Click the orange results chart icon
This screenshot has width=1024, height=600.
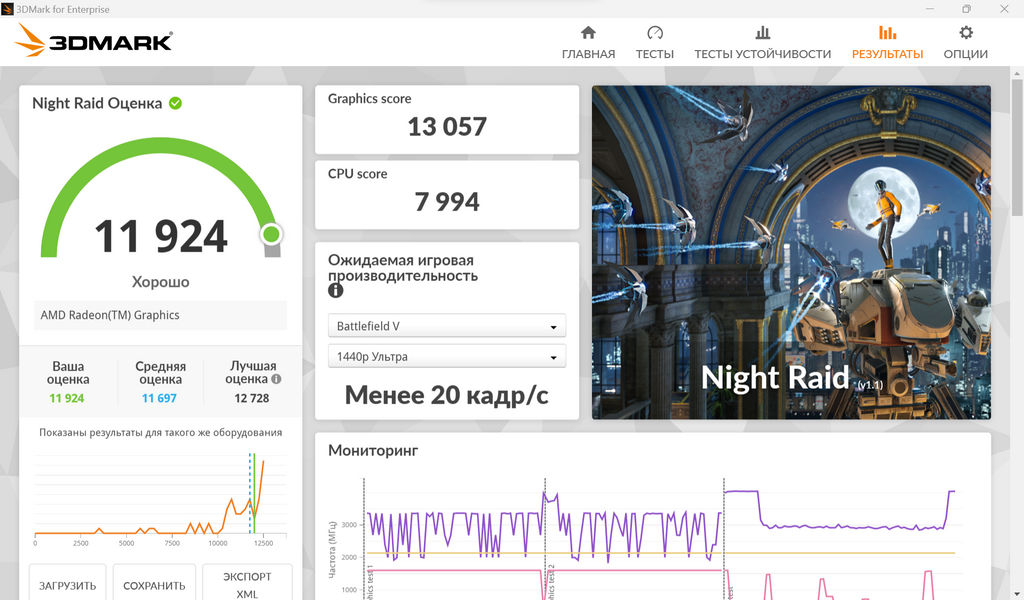[887, 33]
